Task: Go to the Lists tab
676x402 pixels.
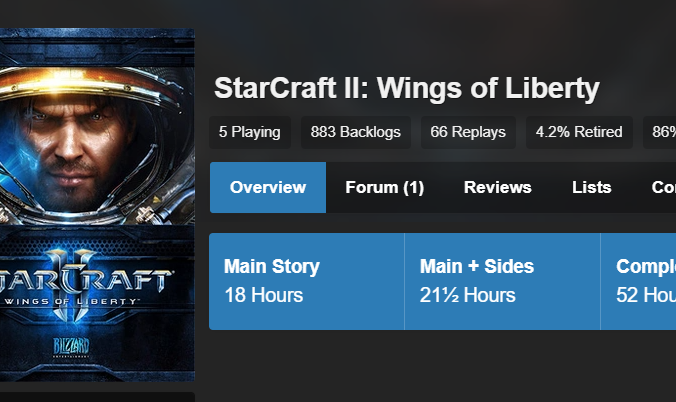Action: click(x=592, y=187)
